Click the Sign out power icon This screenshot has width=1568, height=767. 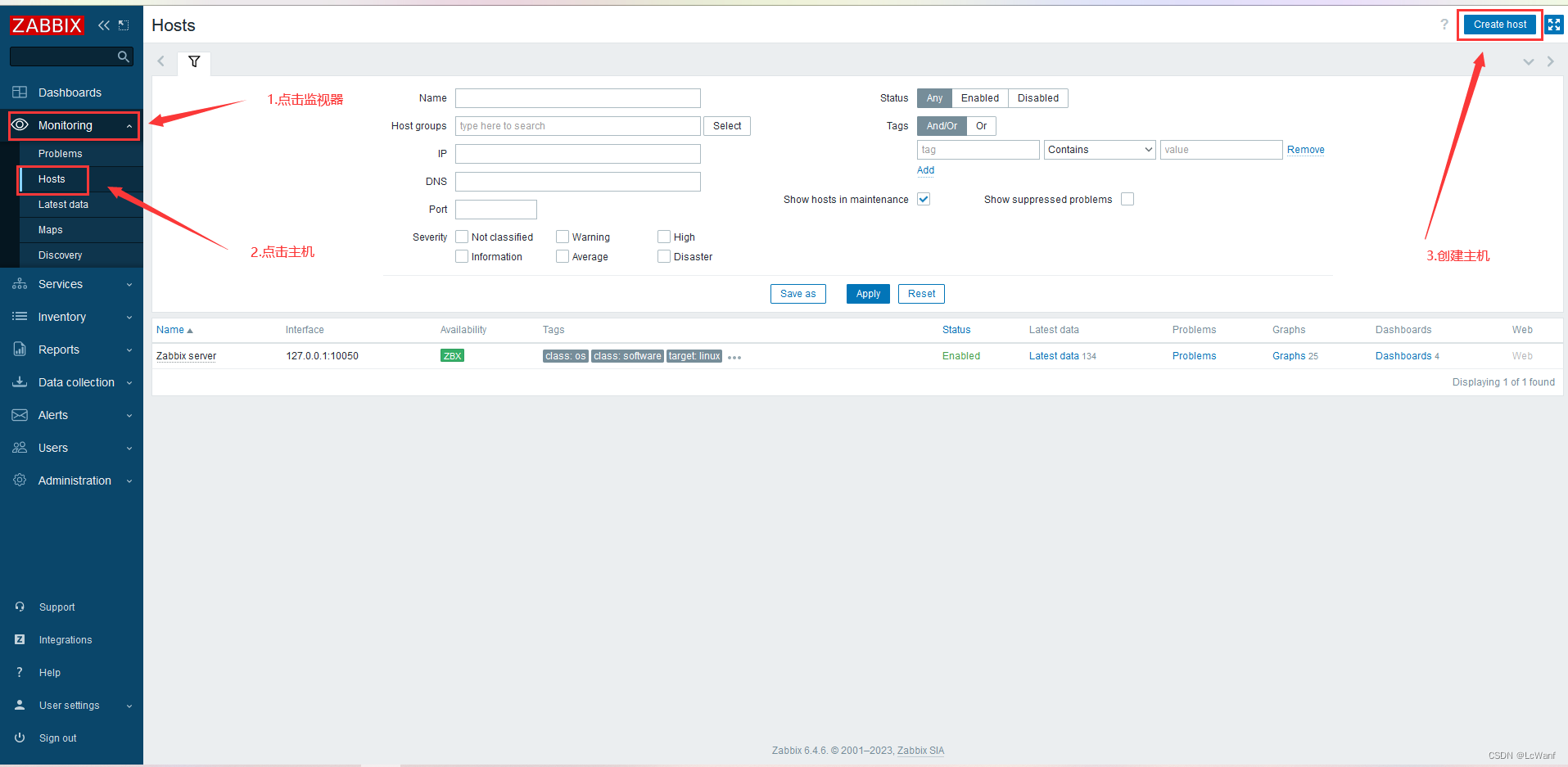[x=20, y=738]
